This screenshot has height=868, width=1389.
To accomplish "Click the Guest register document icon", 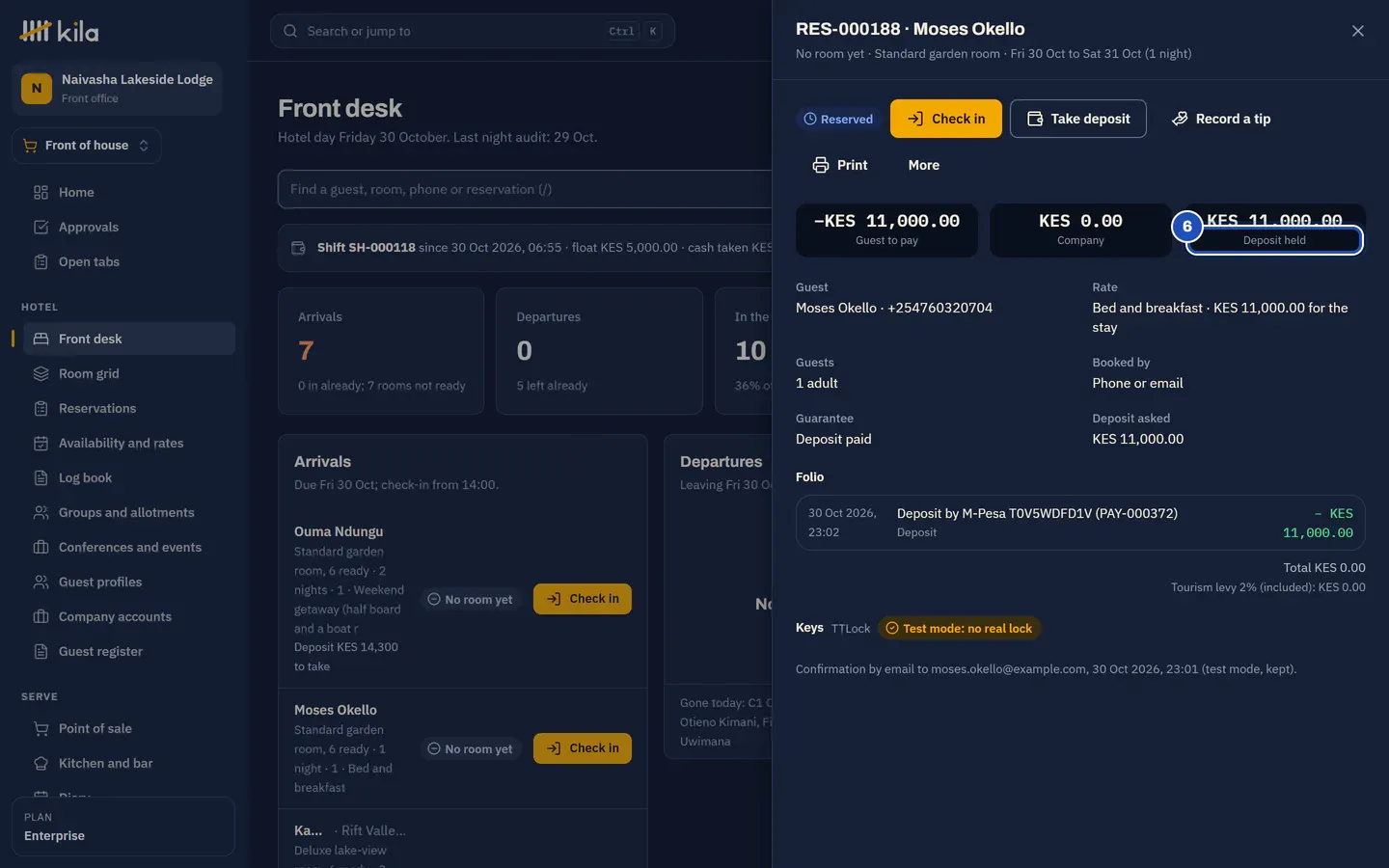I will pyautogui.click(x=41, y=651).
